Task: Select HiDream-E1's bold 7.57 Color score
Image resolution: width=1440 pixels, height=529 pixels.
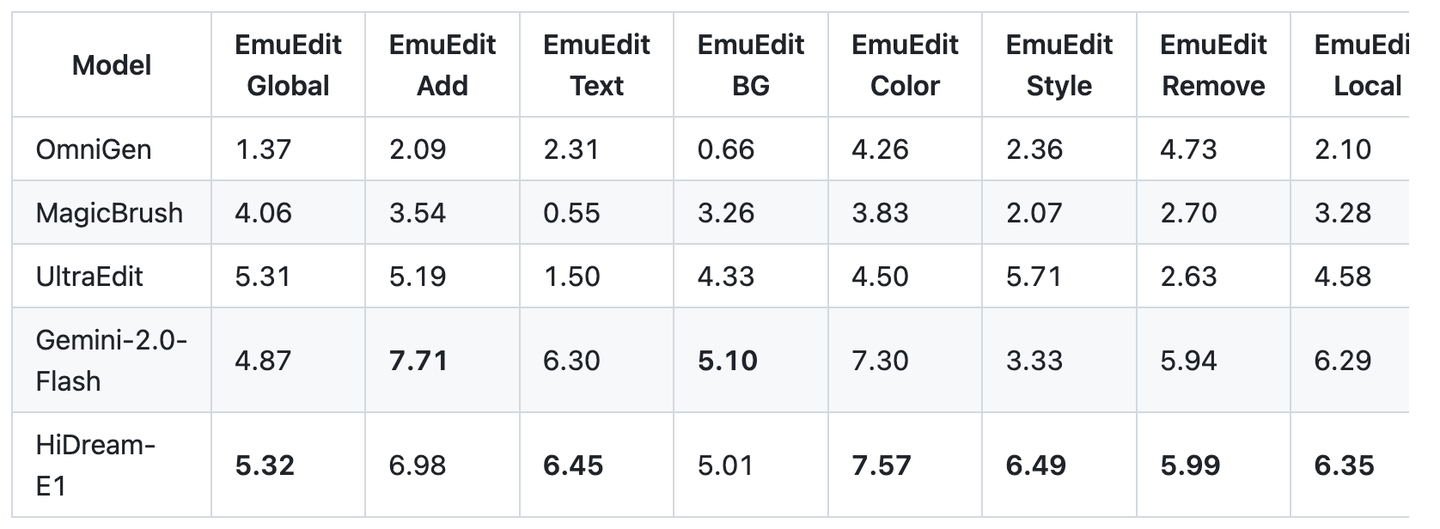Action: click(881, 465)
